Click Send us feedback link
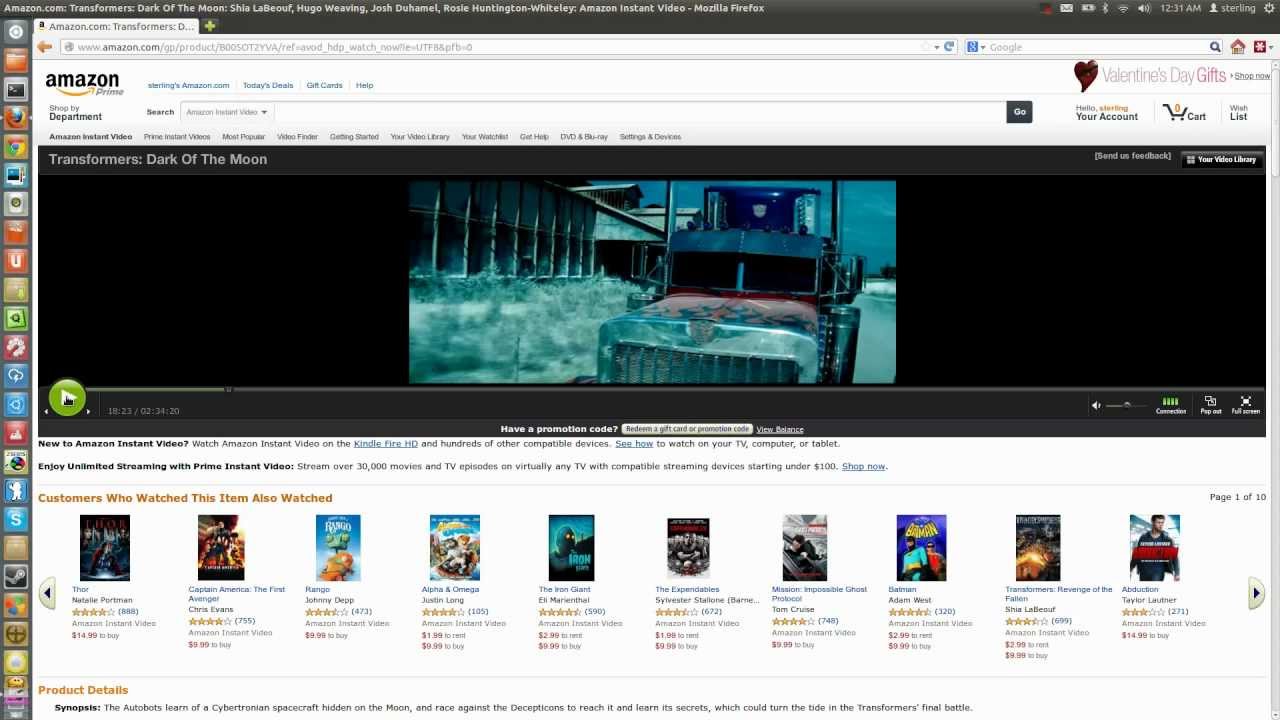1280x720 pixels. click(x=1132, y=156)
